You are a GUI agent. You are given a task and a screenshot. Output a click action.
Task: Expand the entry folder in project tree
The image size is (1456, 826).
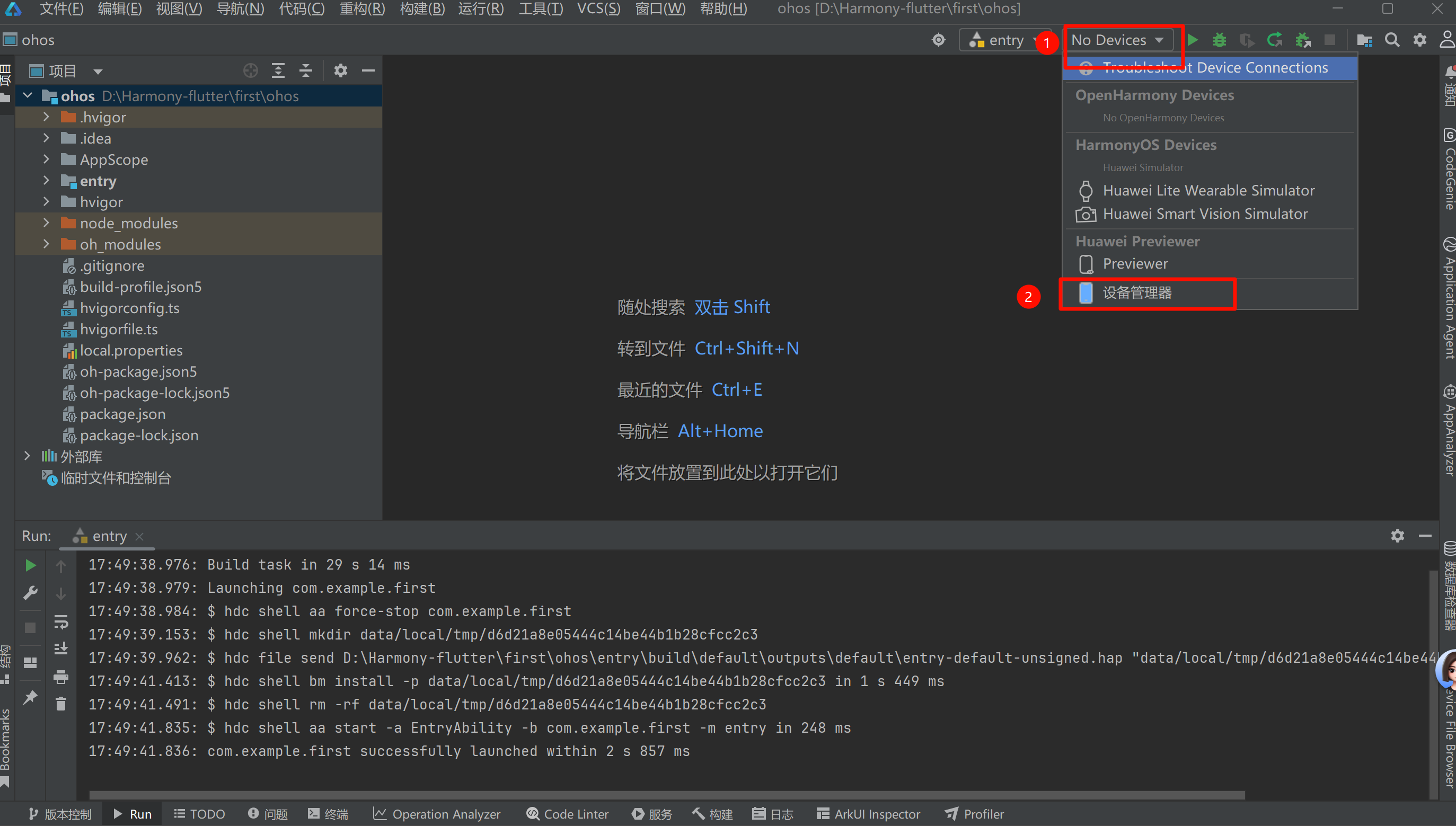pyautogui.click(x=47, y=180)
